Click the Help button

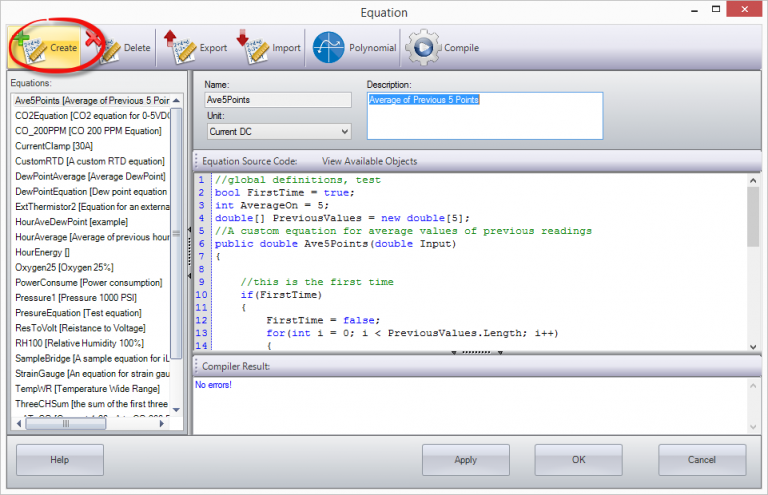[60, 460]
